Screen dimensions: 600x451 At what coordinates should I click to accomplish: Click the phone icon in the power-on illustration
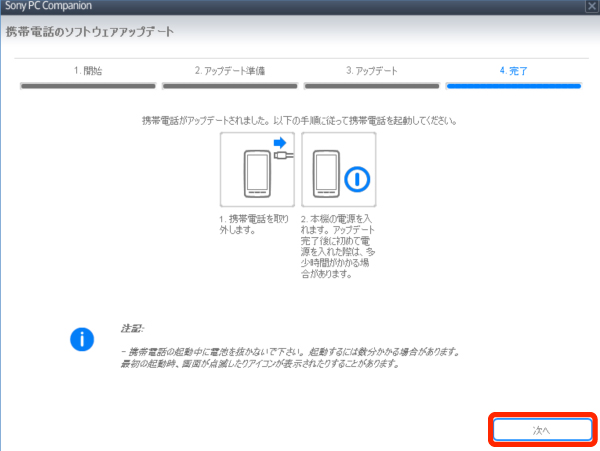(x=325, y=171)
